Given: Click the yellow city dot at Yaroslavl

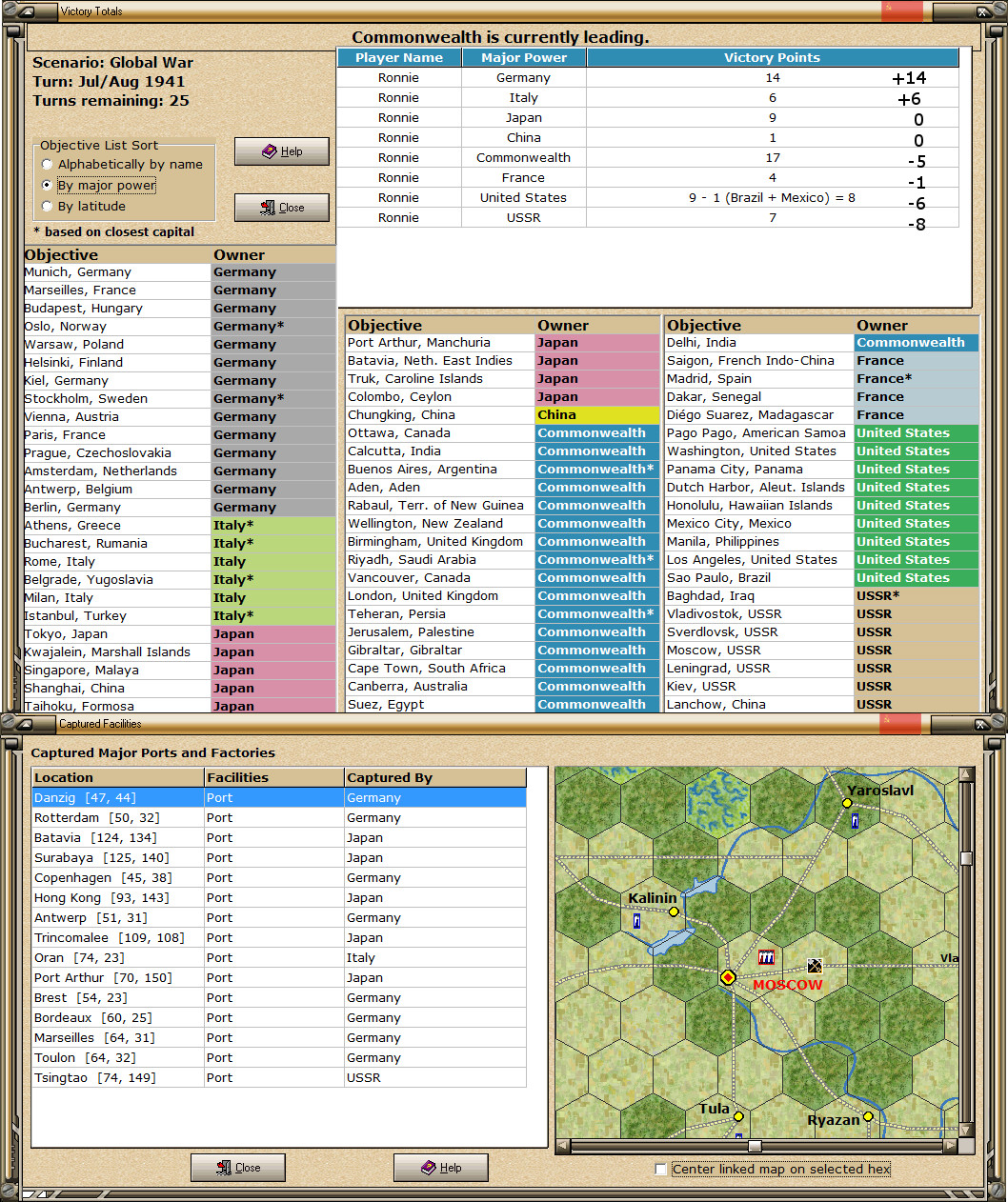Looking at the screenshot, I should pos(847,803).
